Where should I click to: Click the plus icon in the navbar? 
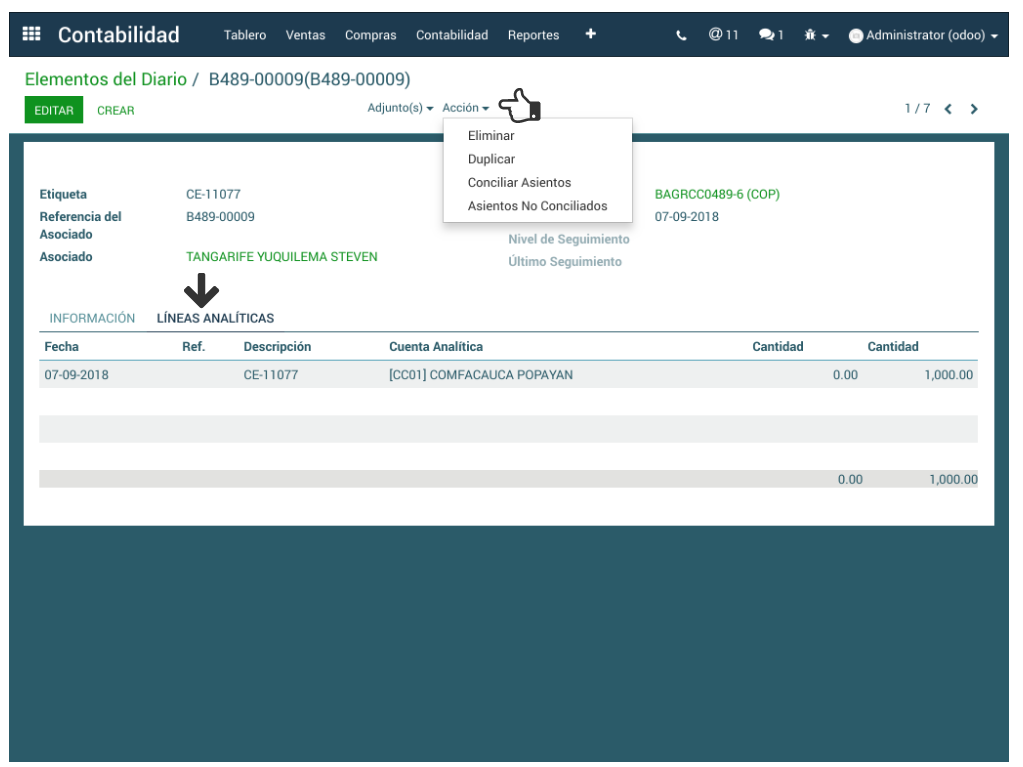pyautogui.click(x=590, y=34)
